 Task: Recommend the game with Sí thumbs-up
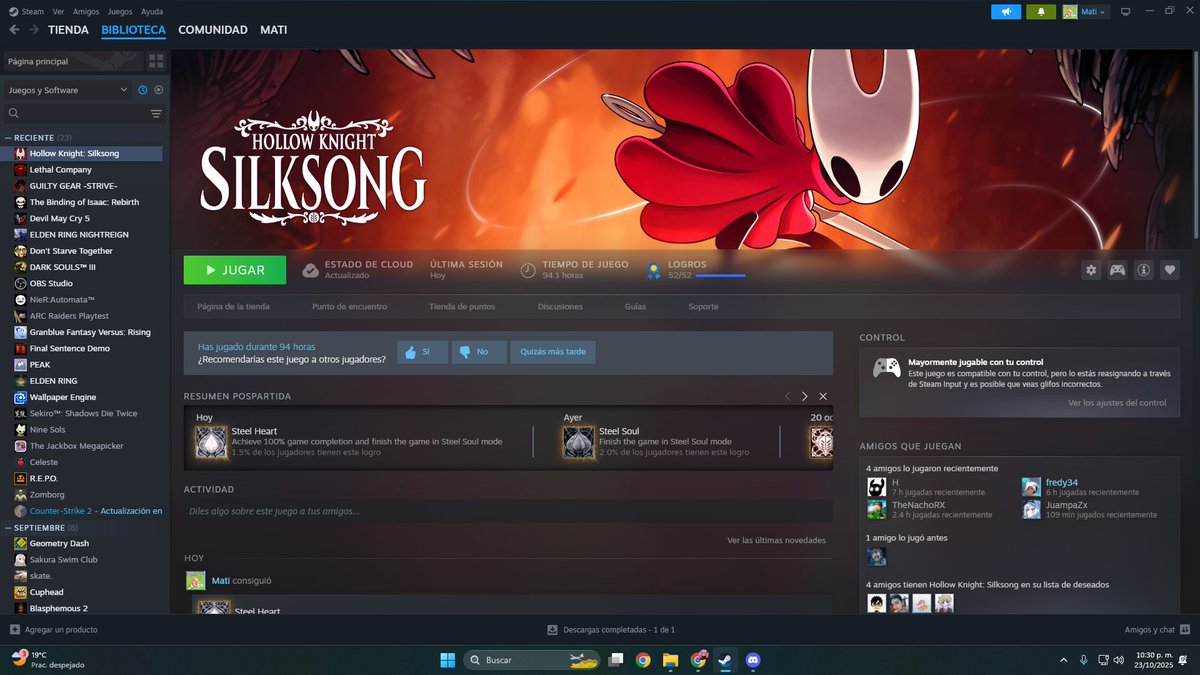click(x=422, y=352)
